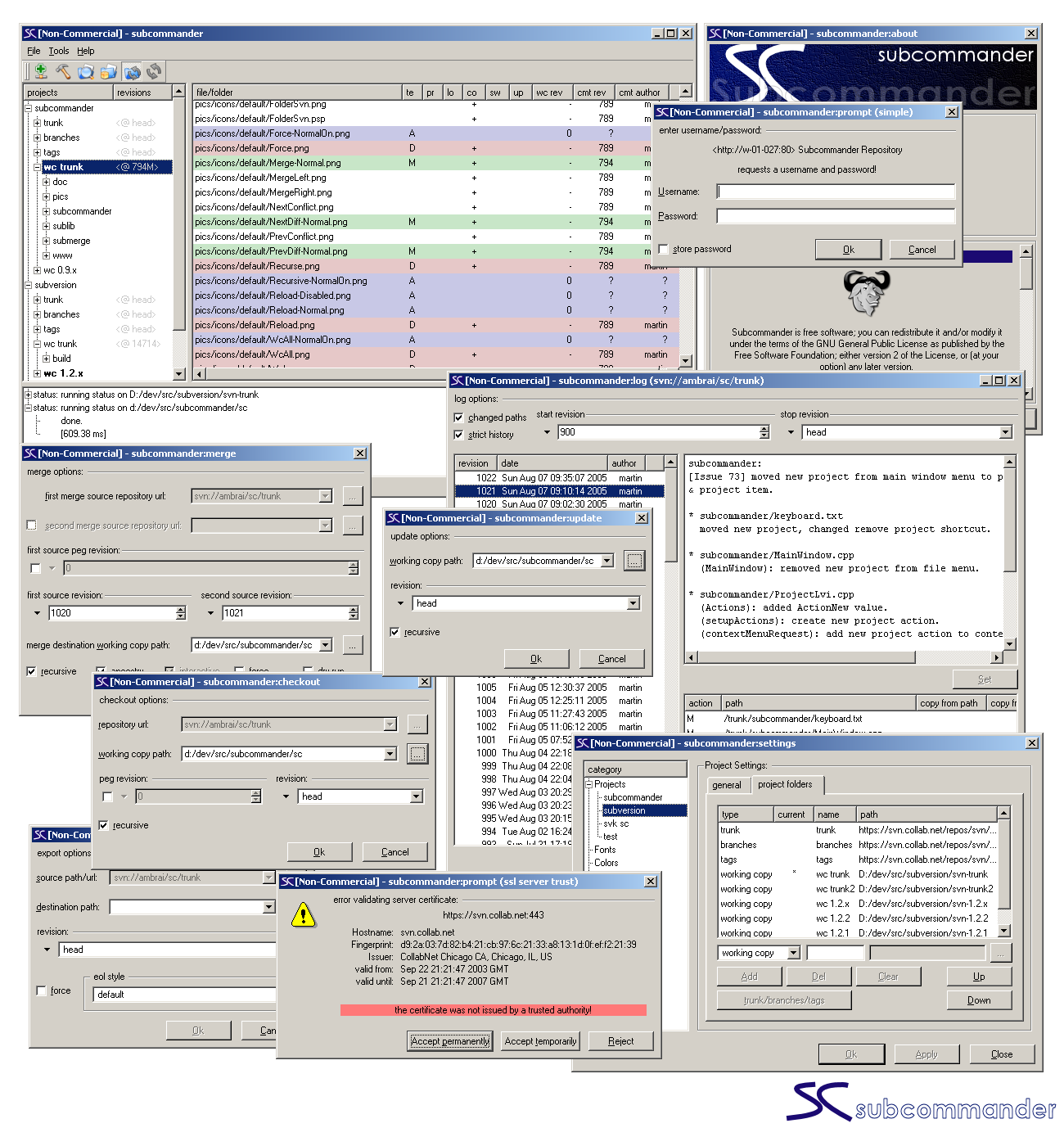Viewport: 1064px width, 1146px height.
Task: Browse for working copy path in update dialog
Action: pos(634,561)
